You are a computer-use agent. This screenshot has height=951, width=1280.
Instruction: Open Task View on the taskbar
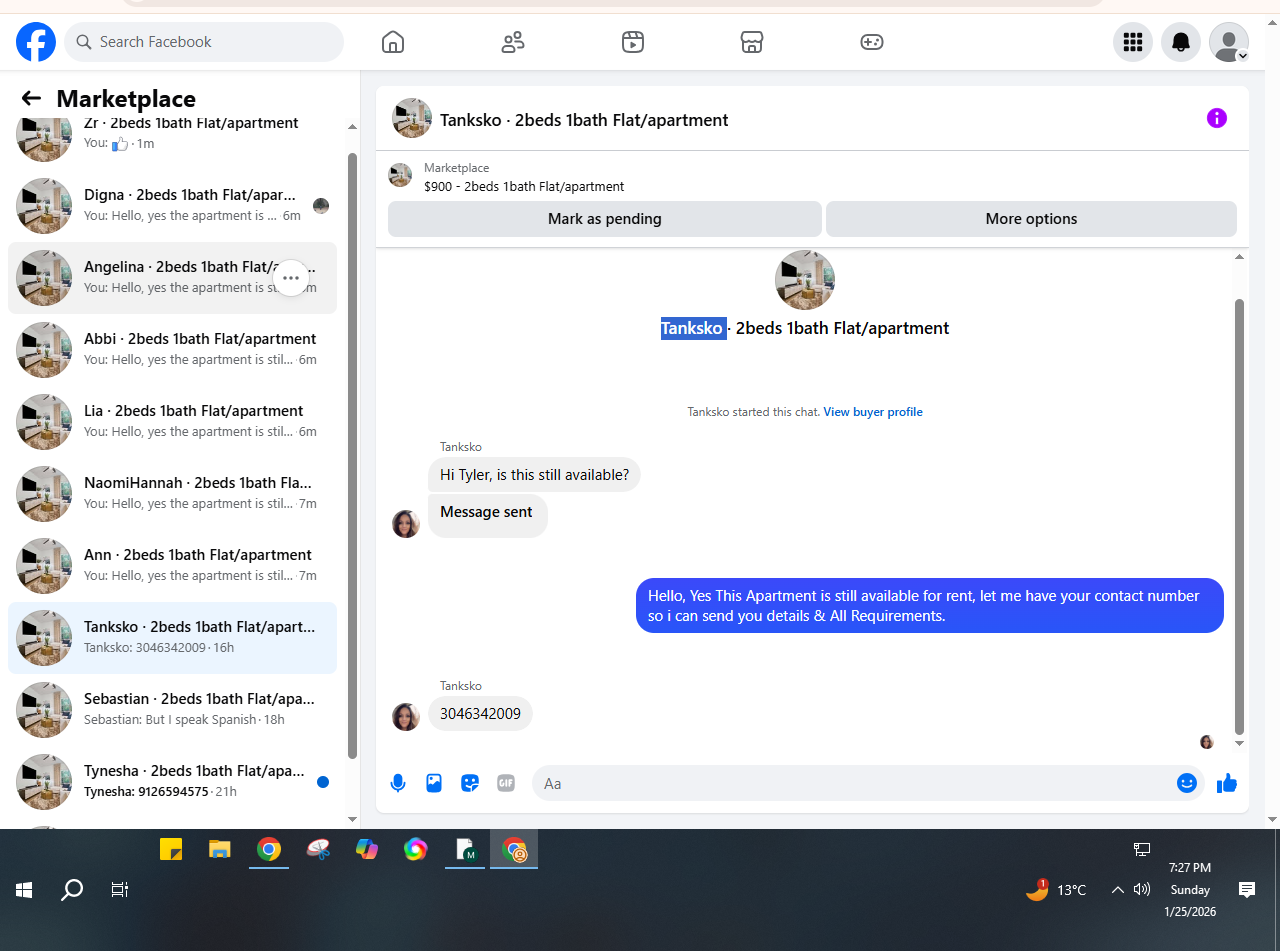[120, 889]
